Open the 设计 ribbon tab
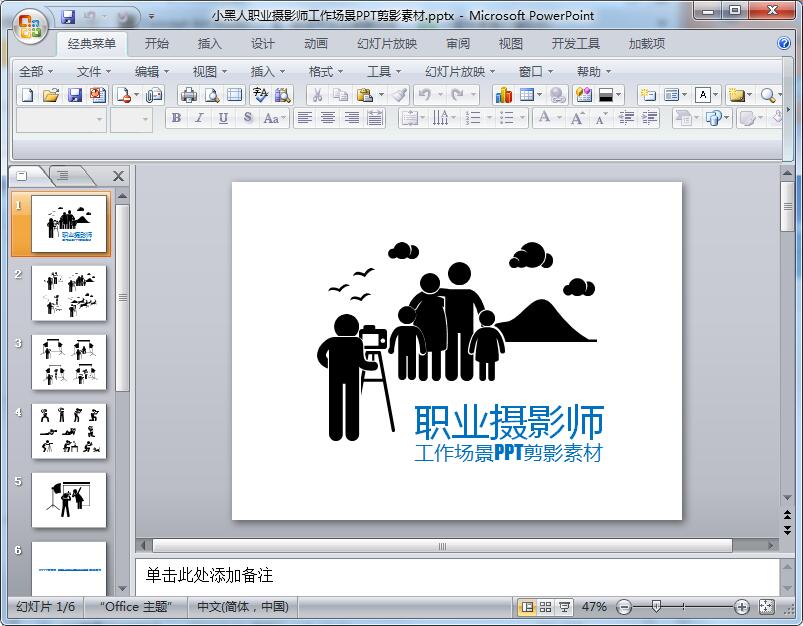 (x=263, y=44)
